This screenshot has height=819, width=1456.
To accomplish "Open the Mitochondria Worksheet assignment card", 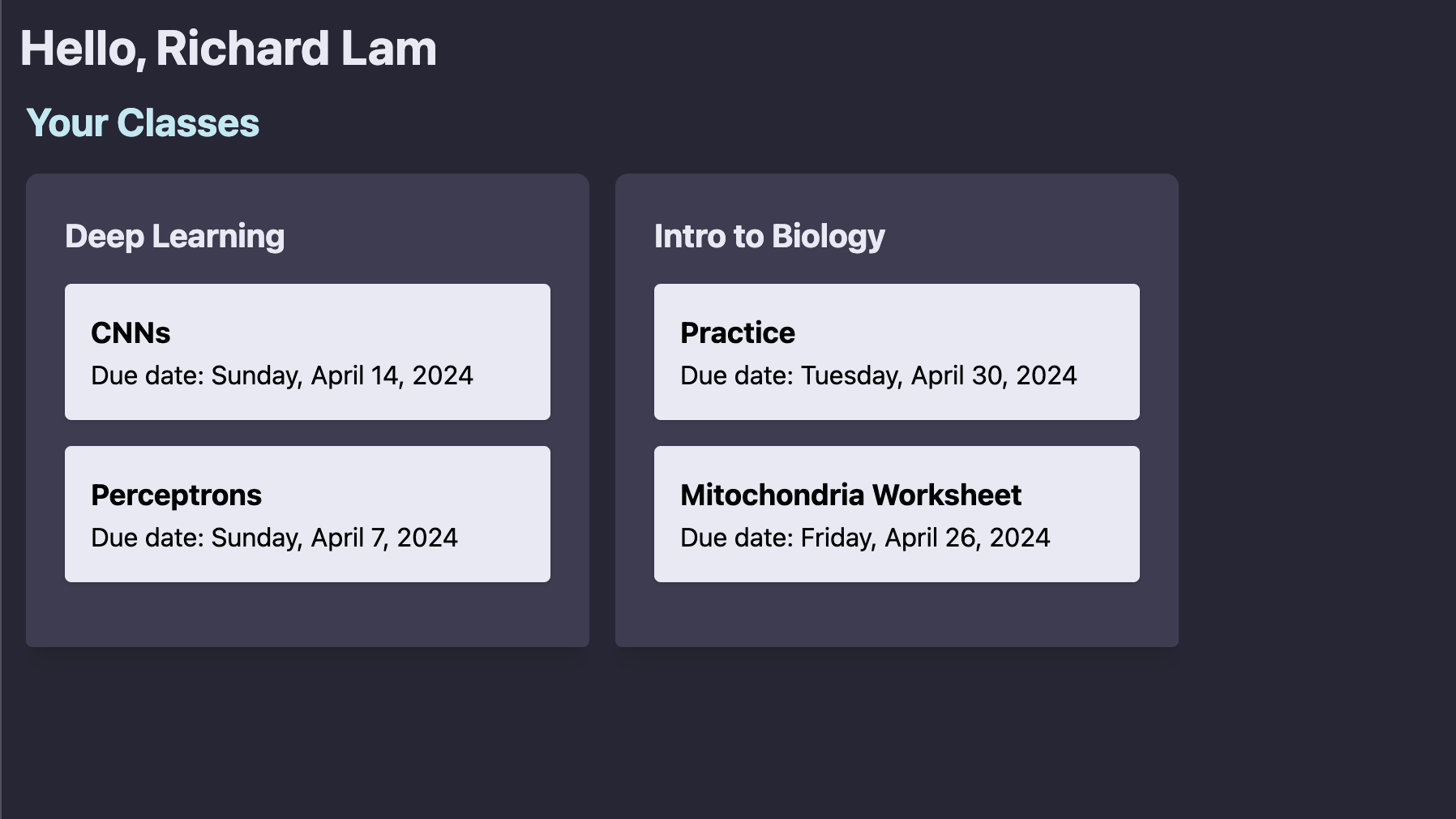I will (x=897, y=514).
